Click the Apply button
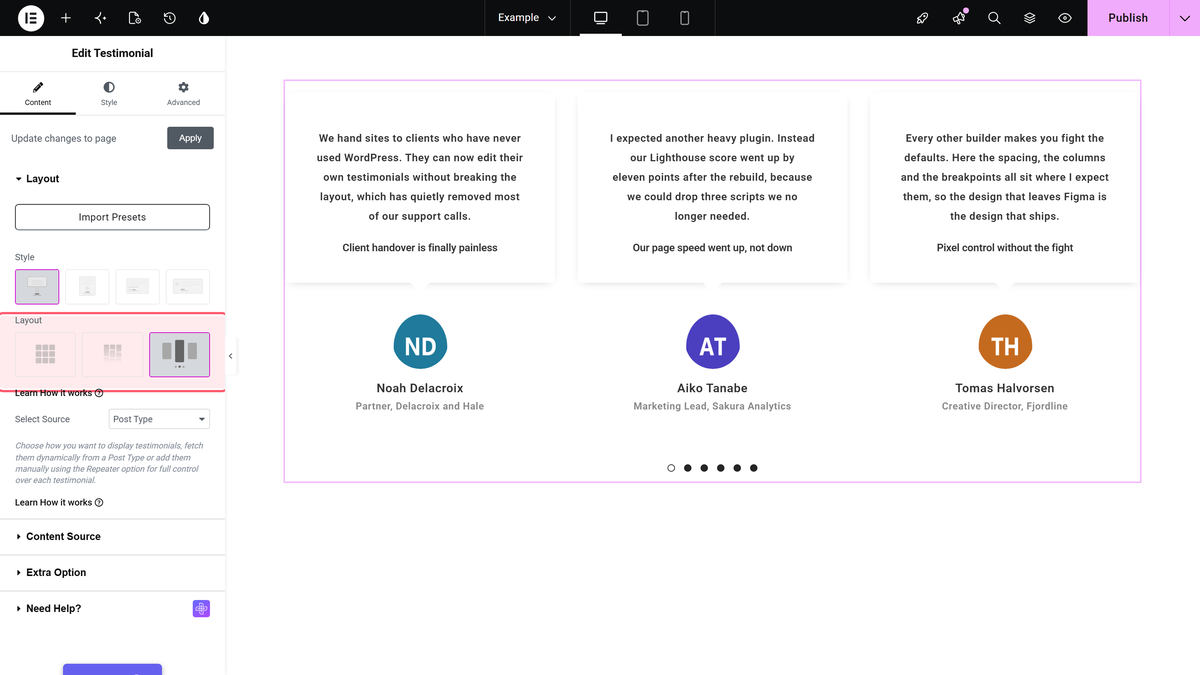This screenshot has height=675, width=1200. coord(190,138)
